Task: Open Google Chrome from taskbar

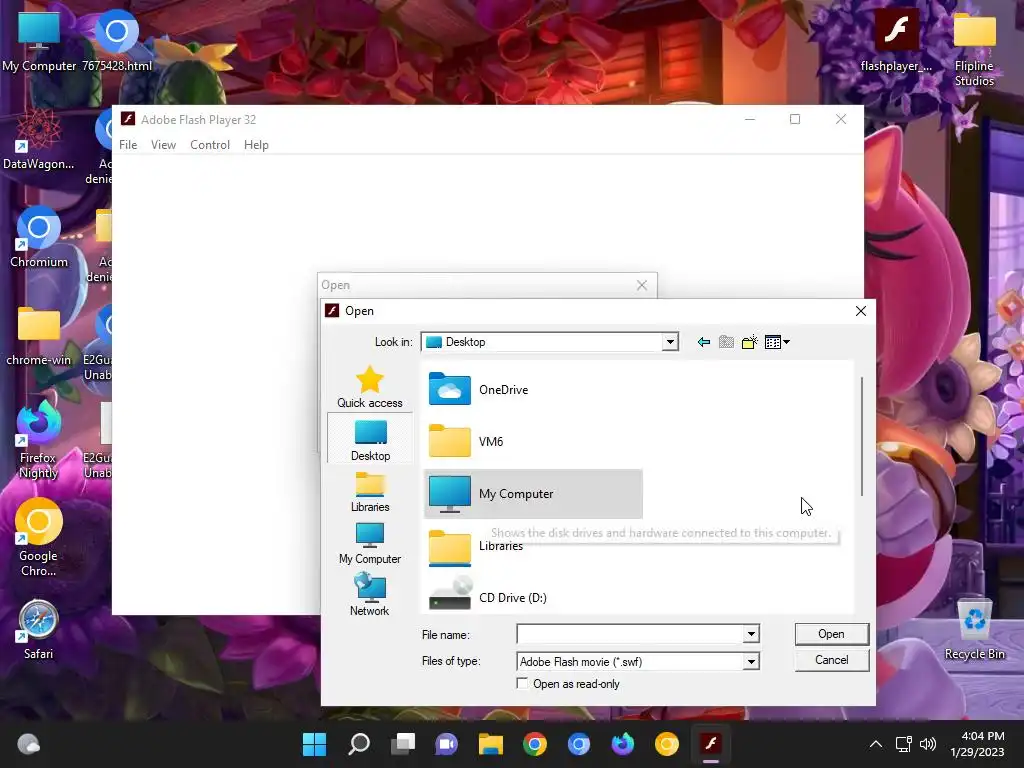Action: click(x=535, y=744)
